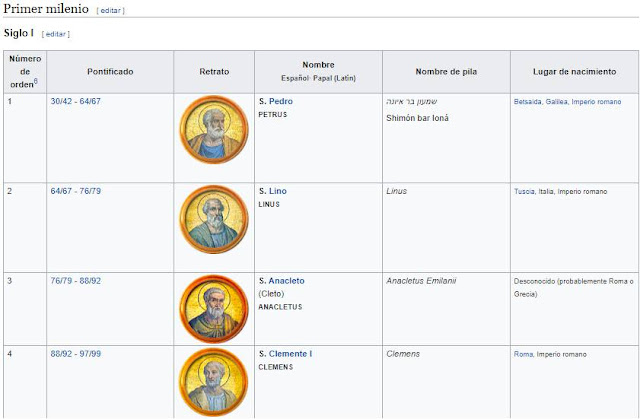Click the editar link beside Siglo I
The image size is (640, 419).
[56, 34]
